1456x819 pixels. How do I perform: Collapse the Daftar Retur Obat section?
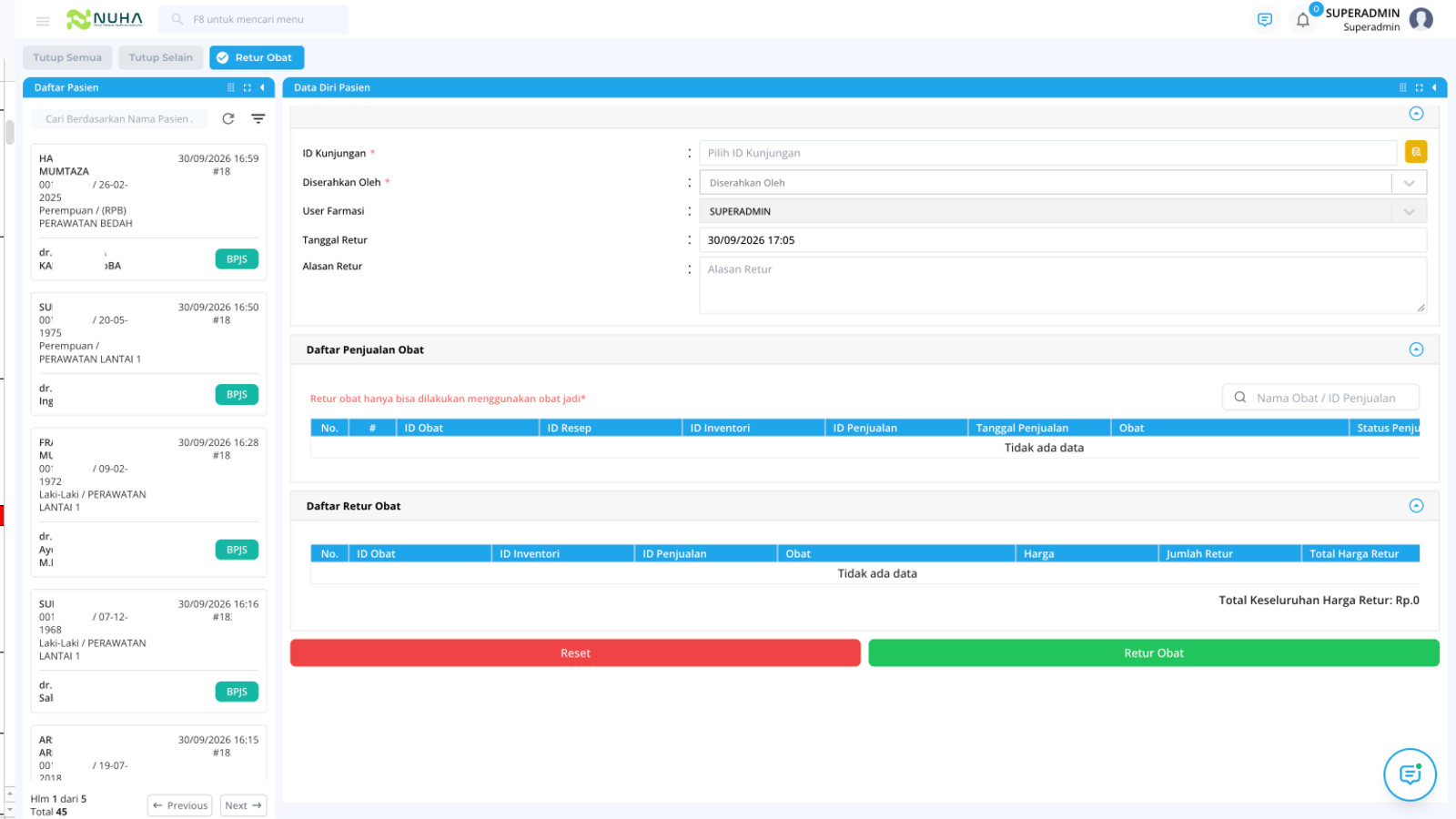[1416, 506]
